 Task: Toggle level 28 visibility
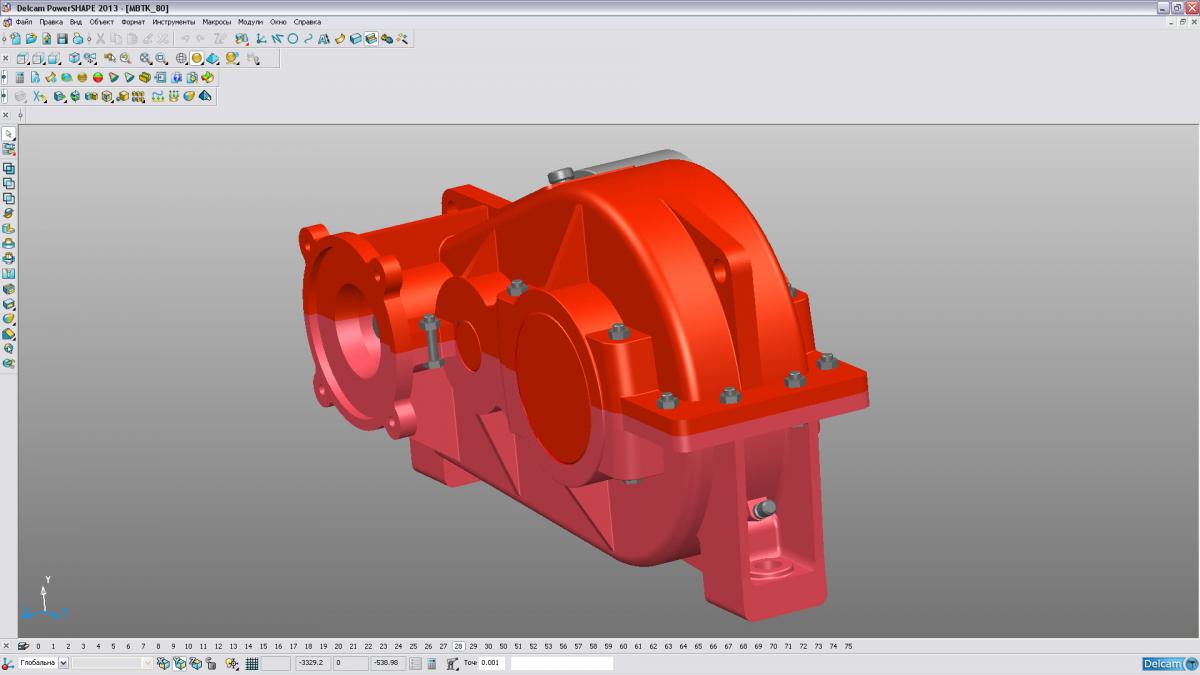(x=458, y=646)
